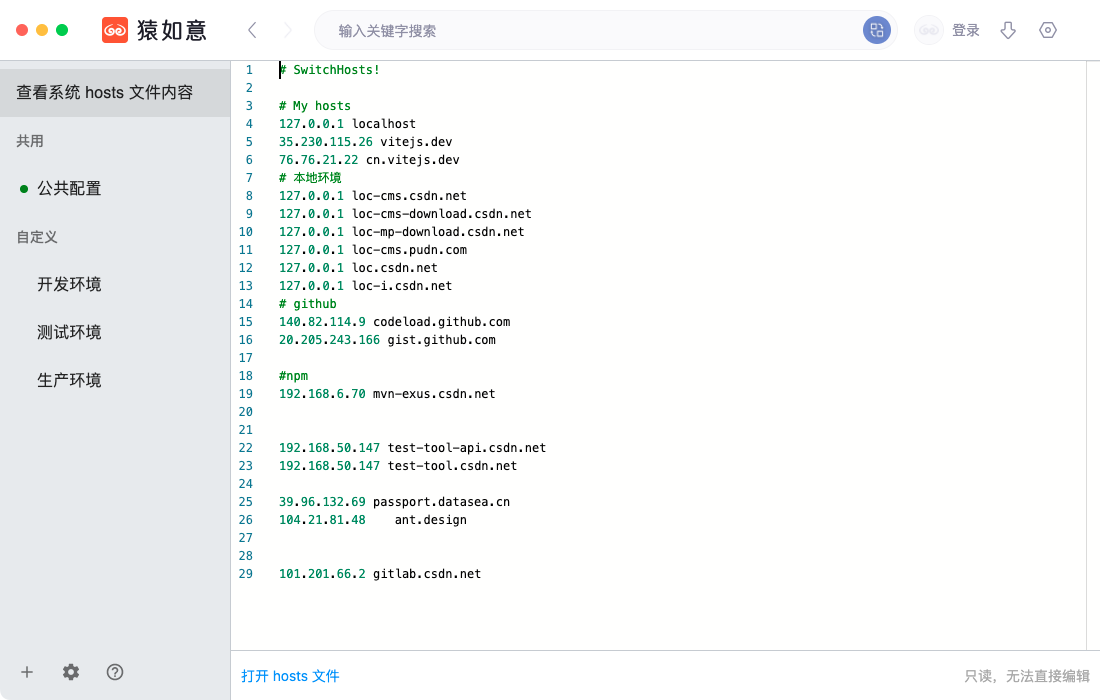Click the 'loc-cms-download.csdn.net' line
Viewport: 1100px width, 700px height.
(441, 214)
